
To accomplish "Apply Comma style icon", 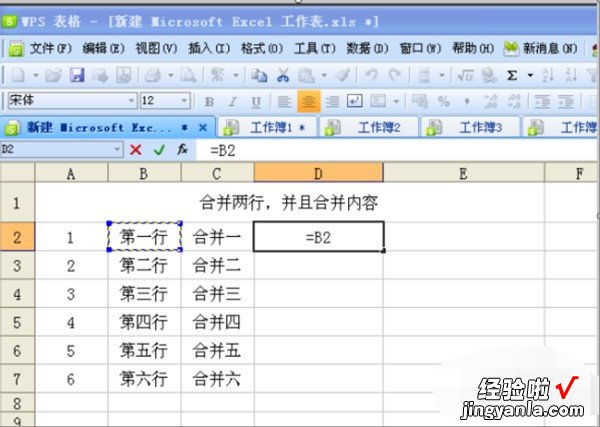I will click(x=467, y=102).
